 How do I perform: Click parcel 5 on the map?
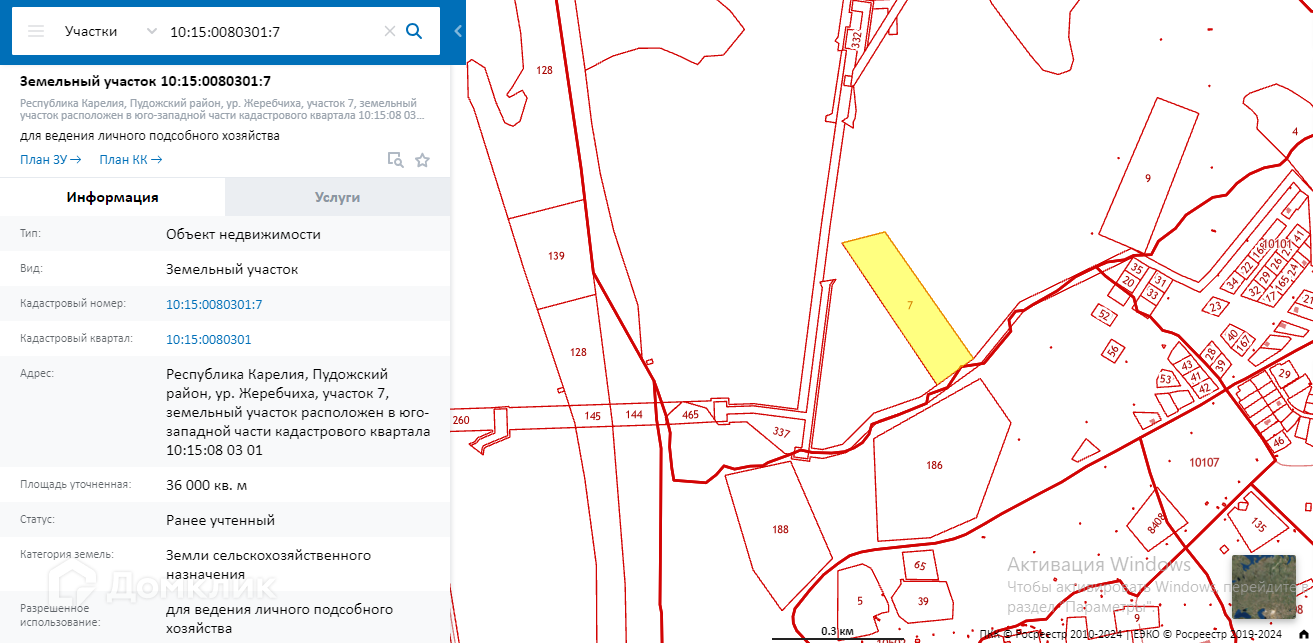click(859, 600)
